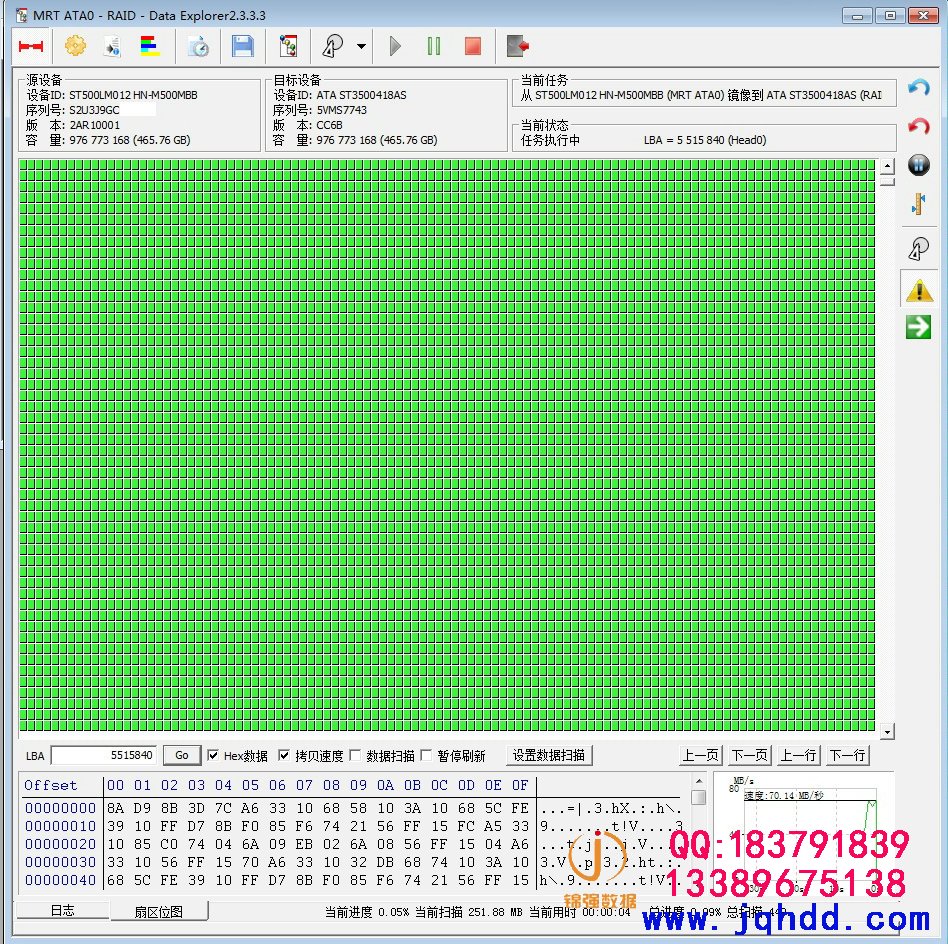Click hex row offset 00000000

point(60,808)
